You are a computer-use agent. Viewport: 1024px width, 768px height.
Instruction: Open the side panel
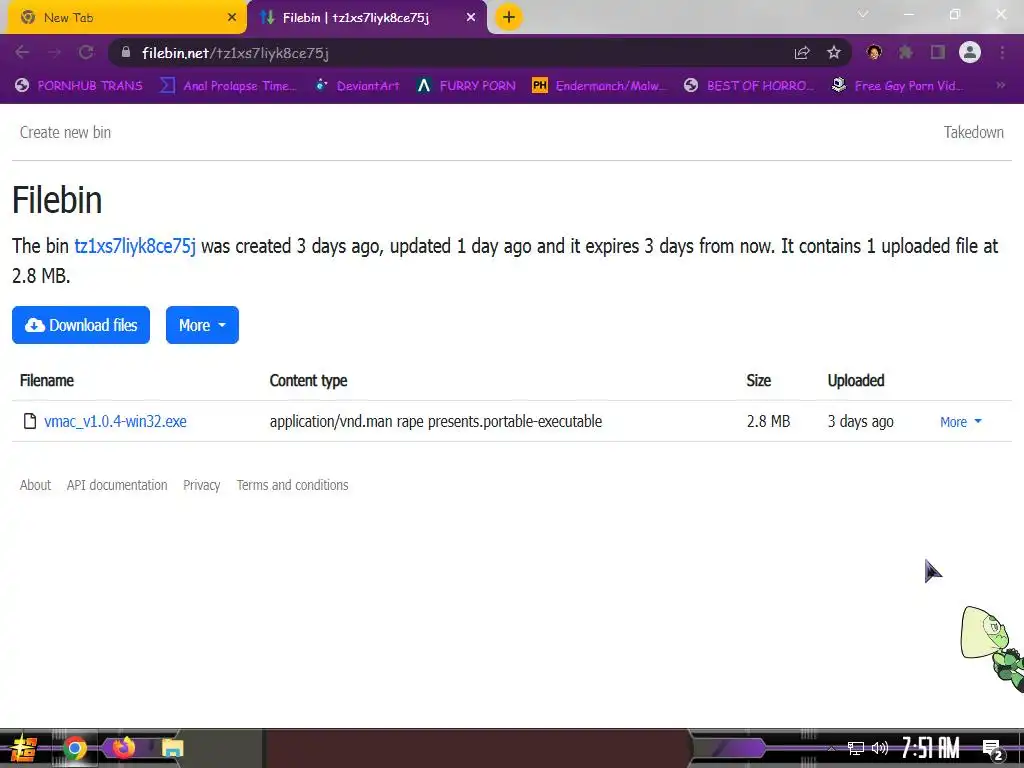click(938, 52)
